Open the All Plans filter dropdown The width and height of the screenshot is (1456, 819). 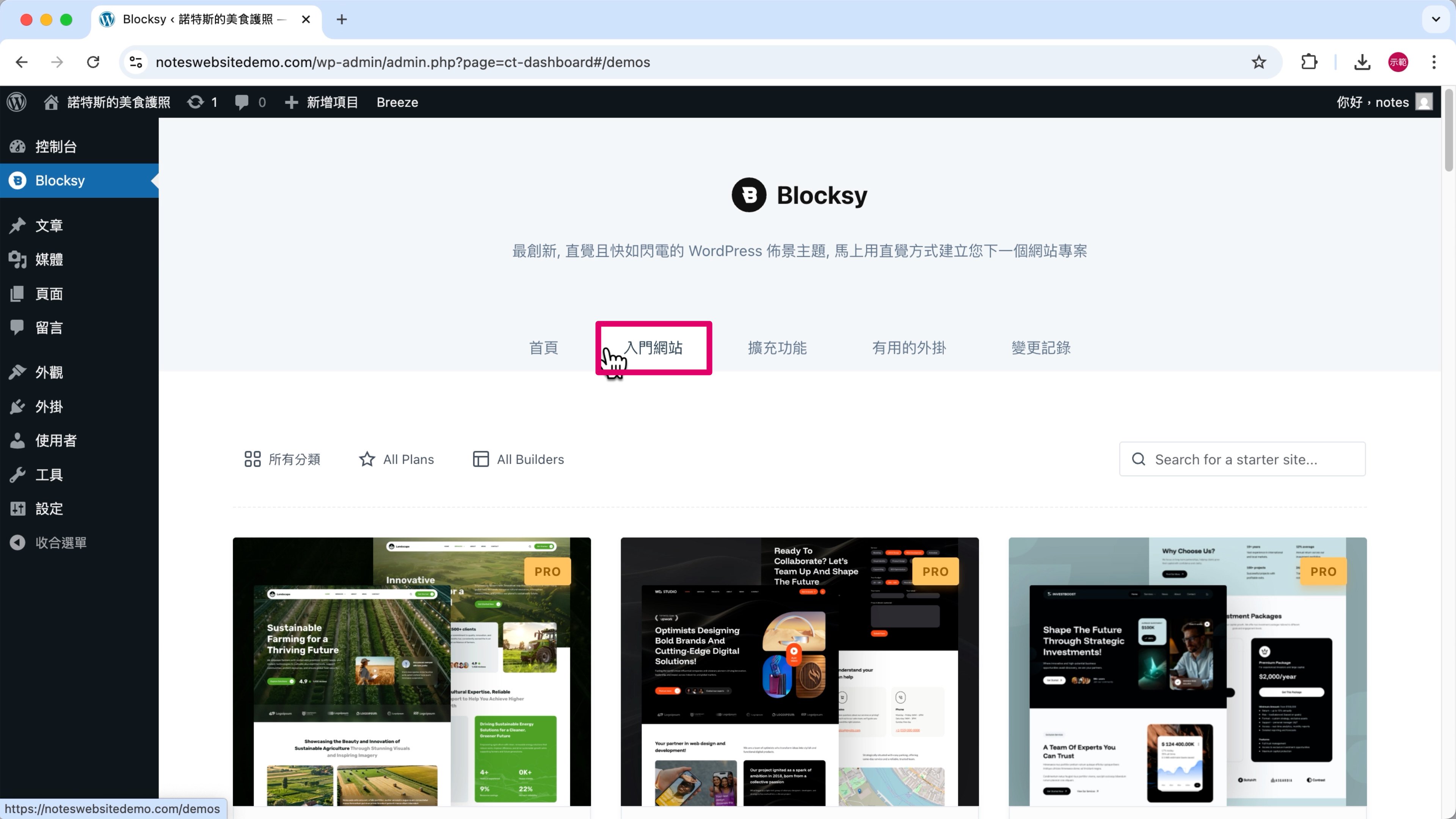397,459
